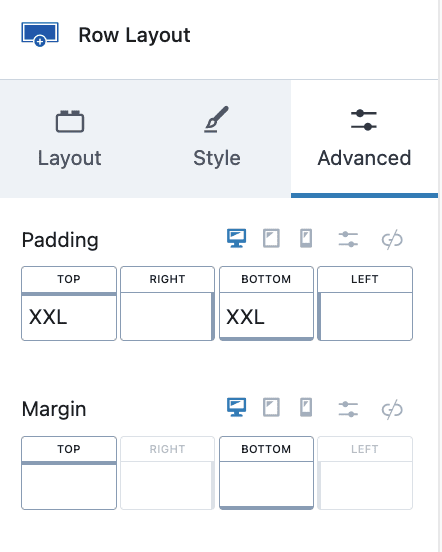Viewport: 442px width, 552px height.
Task: Open Padding Top XXL value selector
Action: click(69, 317)
